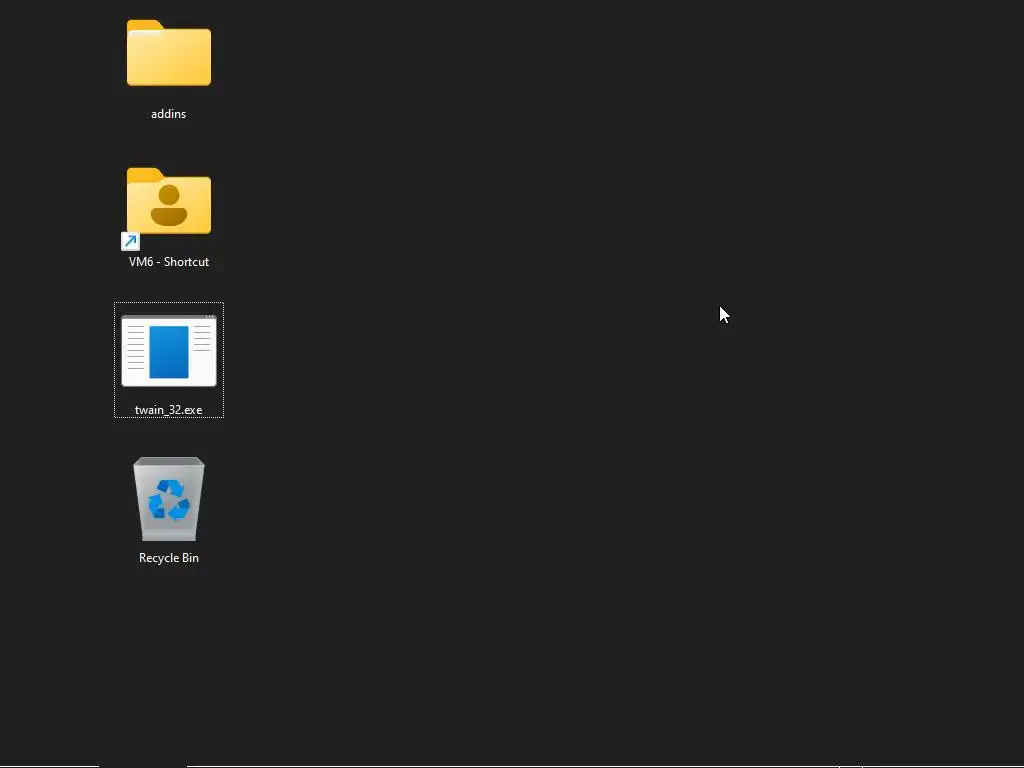Image resolution: width=1024 pixels, height=768 pixels.
Task: Select the addins folder icon
Action: [x=168, y=53]
